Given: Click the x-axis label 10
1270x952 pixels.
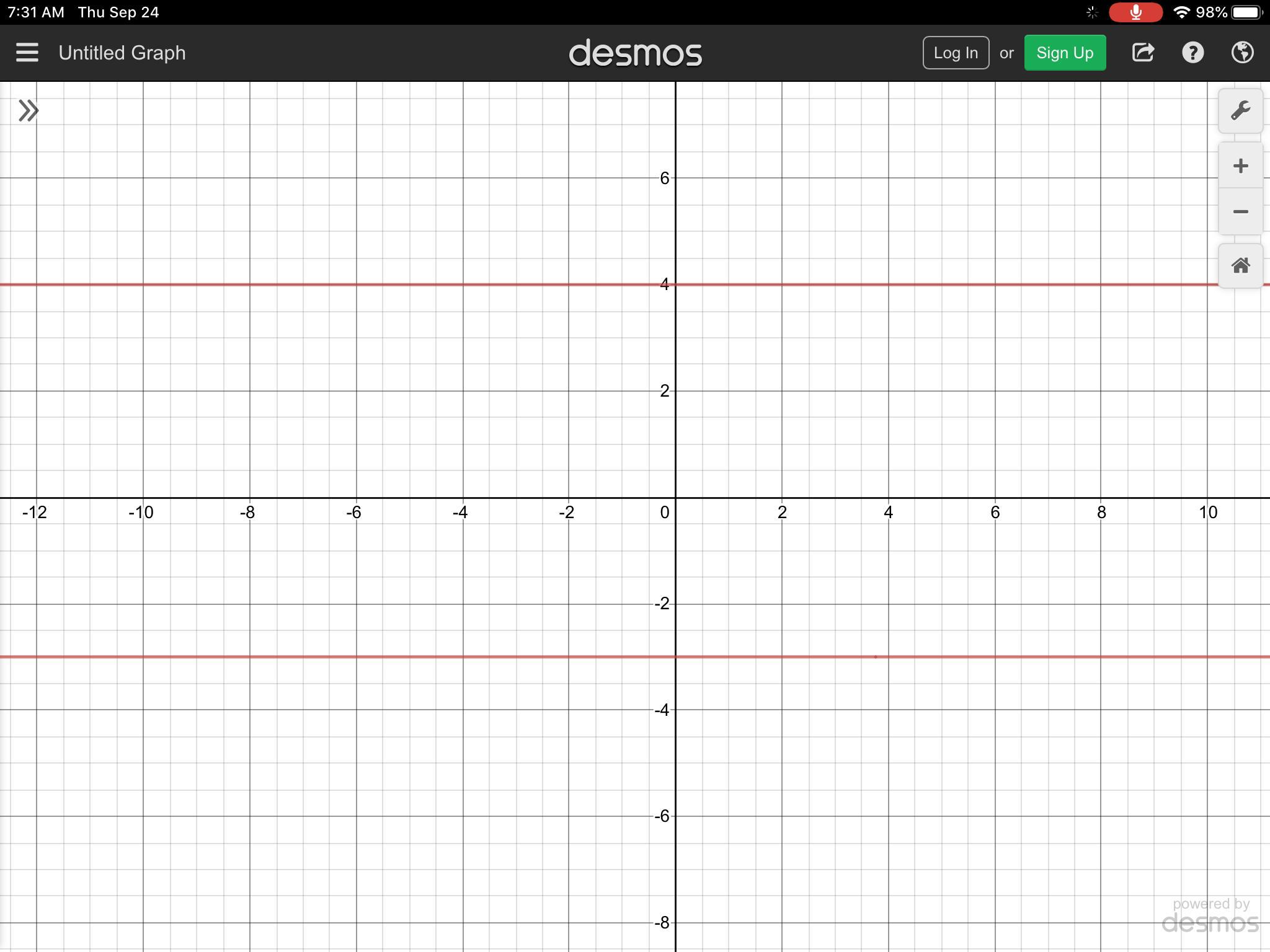Looking at the screenshot, I should 1207,513.
